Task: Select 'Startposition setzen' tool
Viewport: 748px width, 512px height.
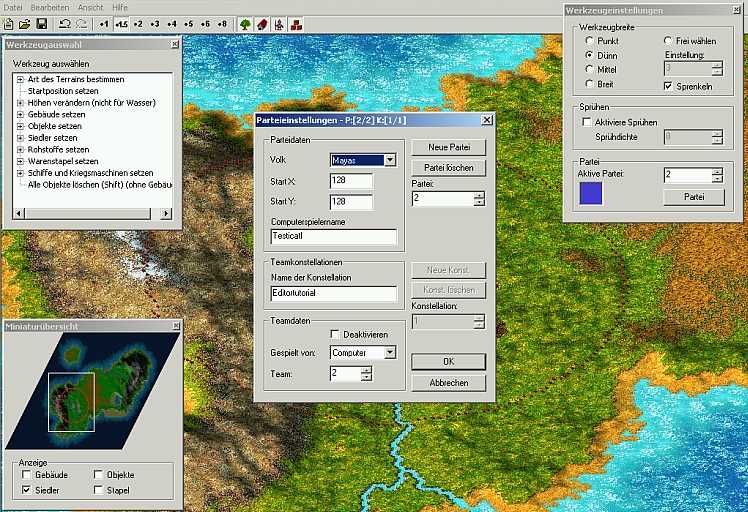Action: [x=63, y=91]
